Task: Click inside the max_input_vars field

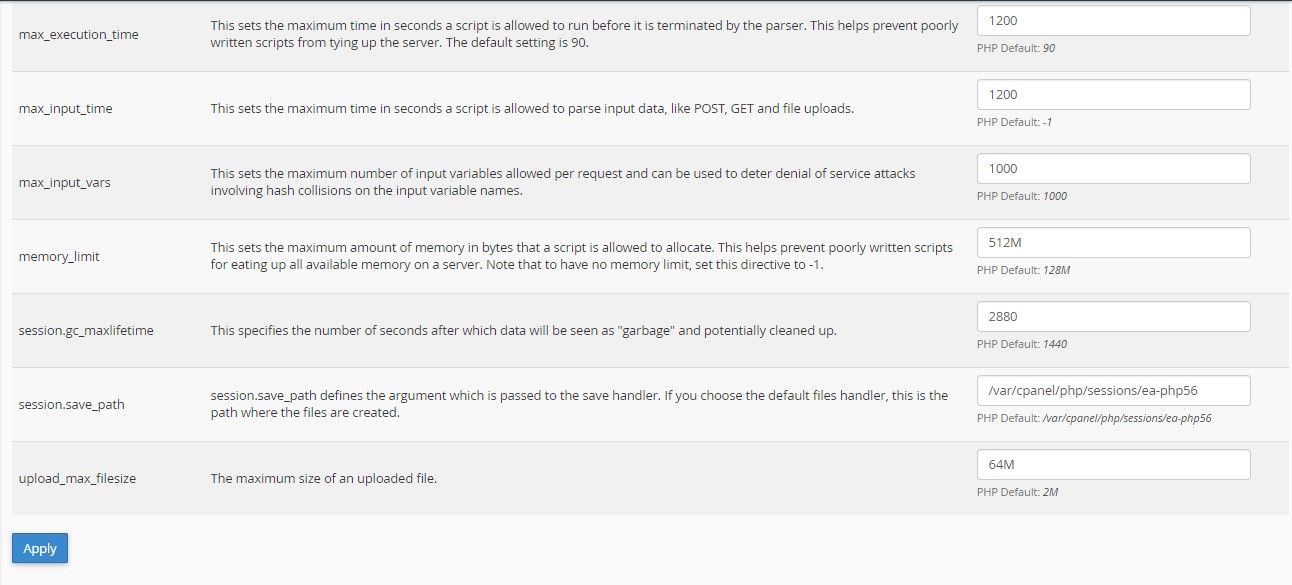Action: click(1113, 168)
